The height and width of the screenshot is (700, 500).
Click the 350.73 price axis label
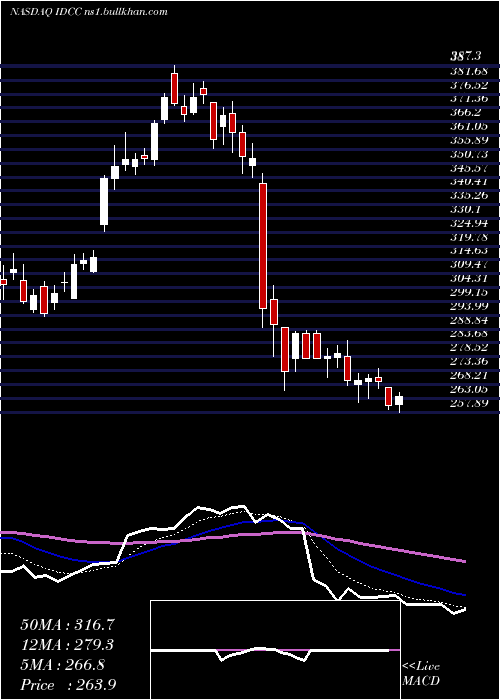470,154
